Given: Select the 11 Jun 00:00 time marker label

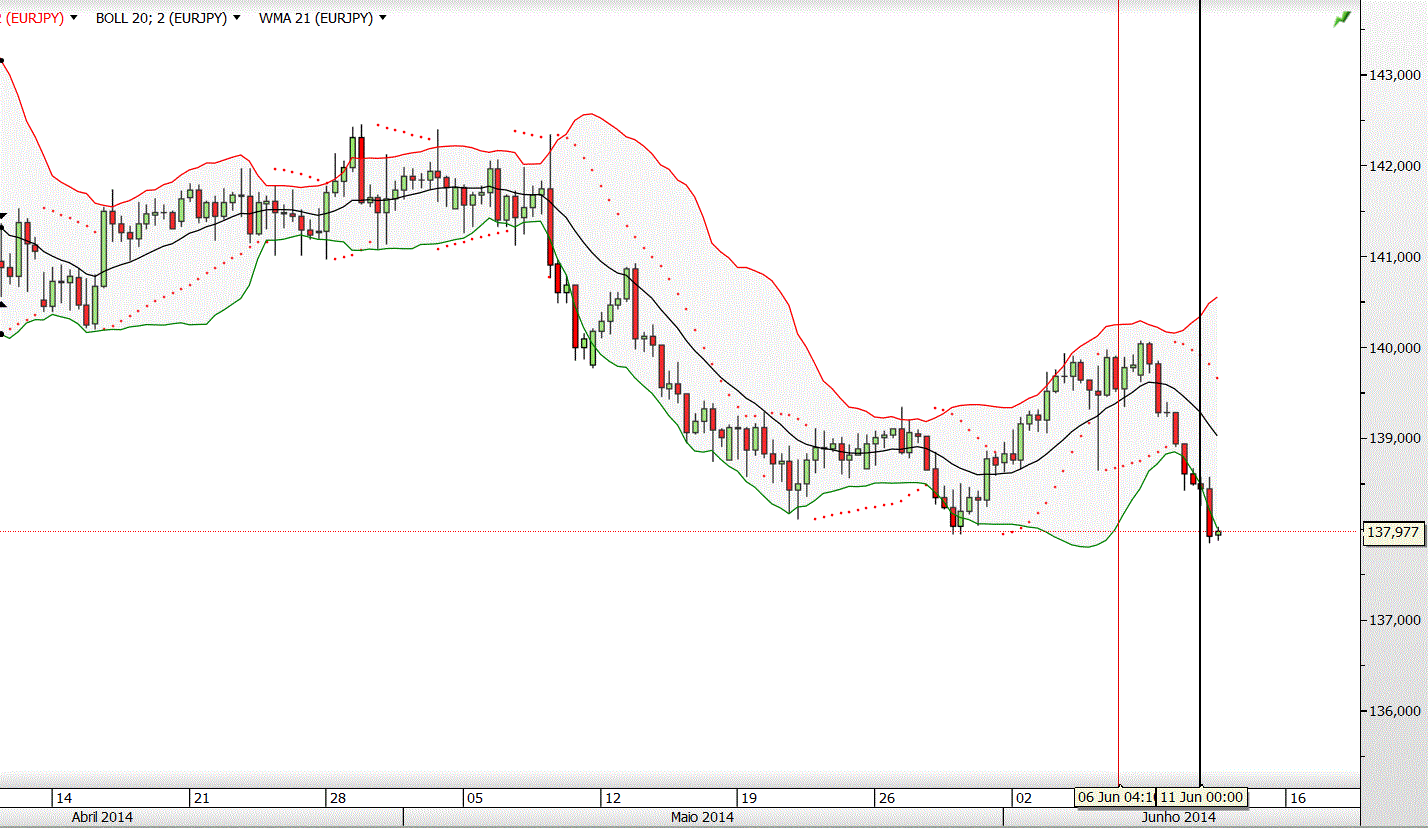Looking at the screenshot, I should 1203,797.
